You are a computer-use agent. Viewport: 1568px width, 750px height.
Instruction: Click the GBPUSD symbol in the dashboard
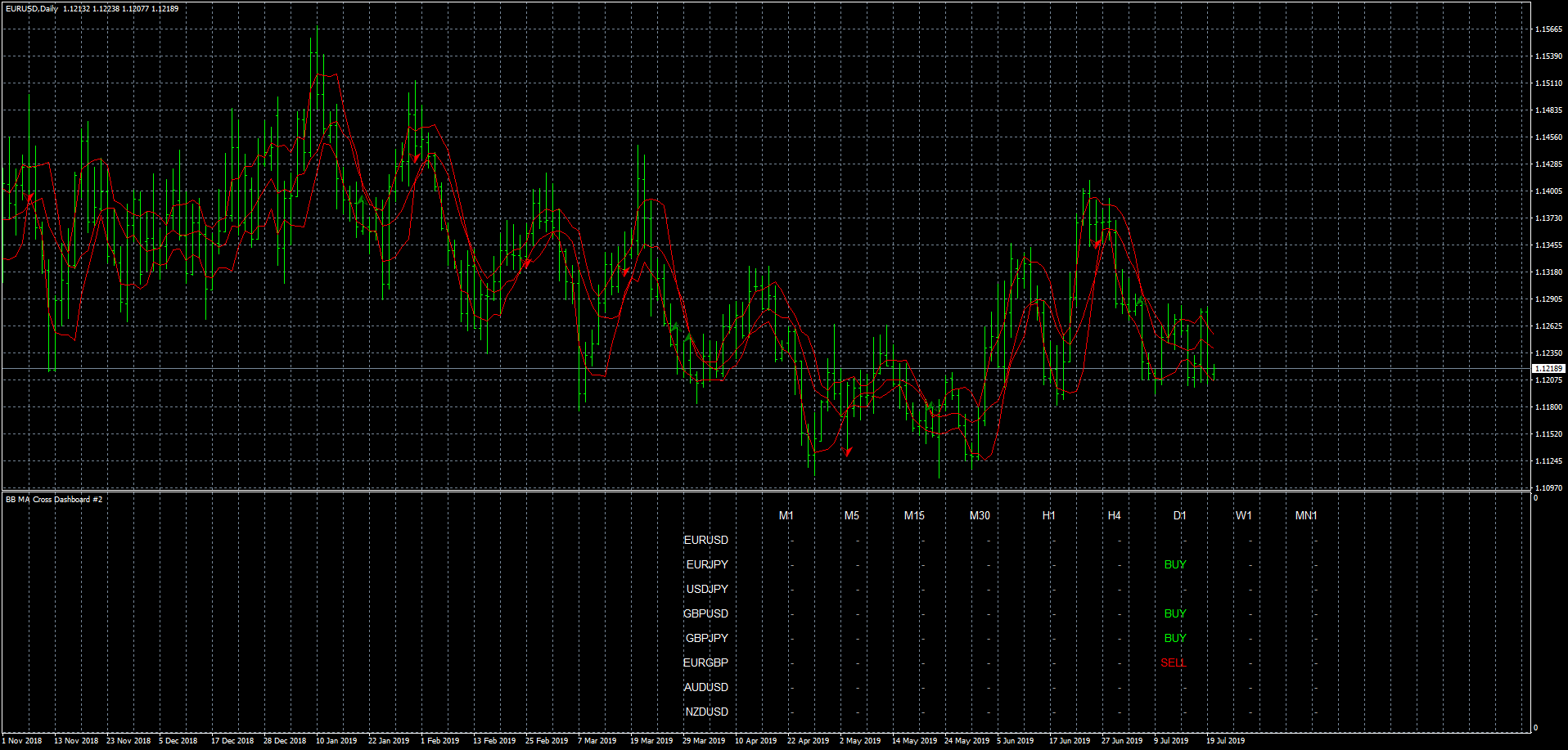click(x=706, y=613)
